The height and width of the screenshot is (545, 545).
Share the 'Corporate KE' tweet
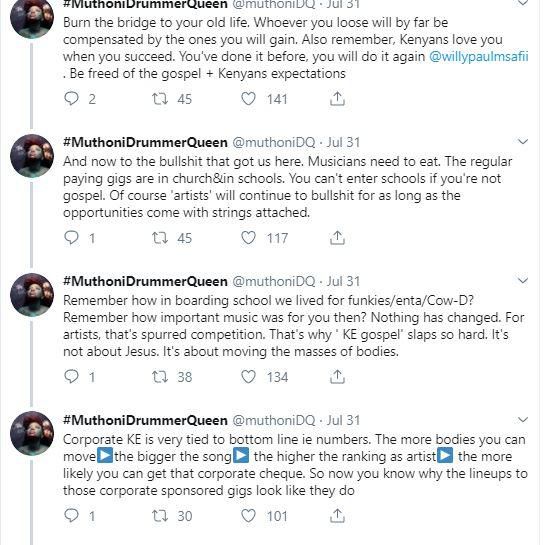point(337,516)
